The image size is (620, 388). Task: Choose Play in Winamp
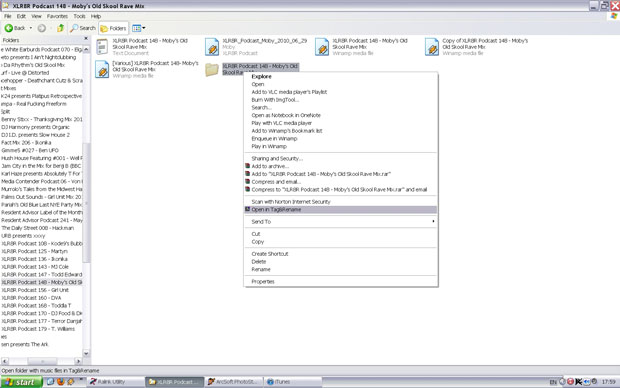tap(341, 146)
